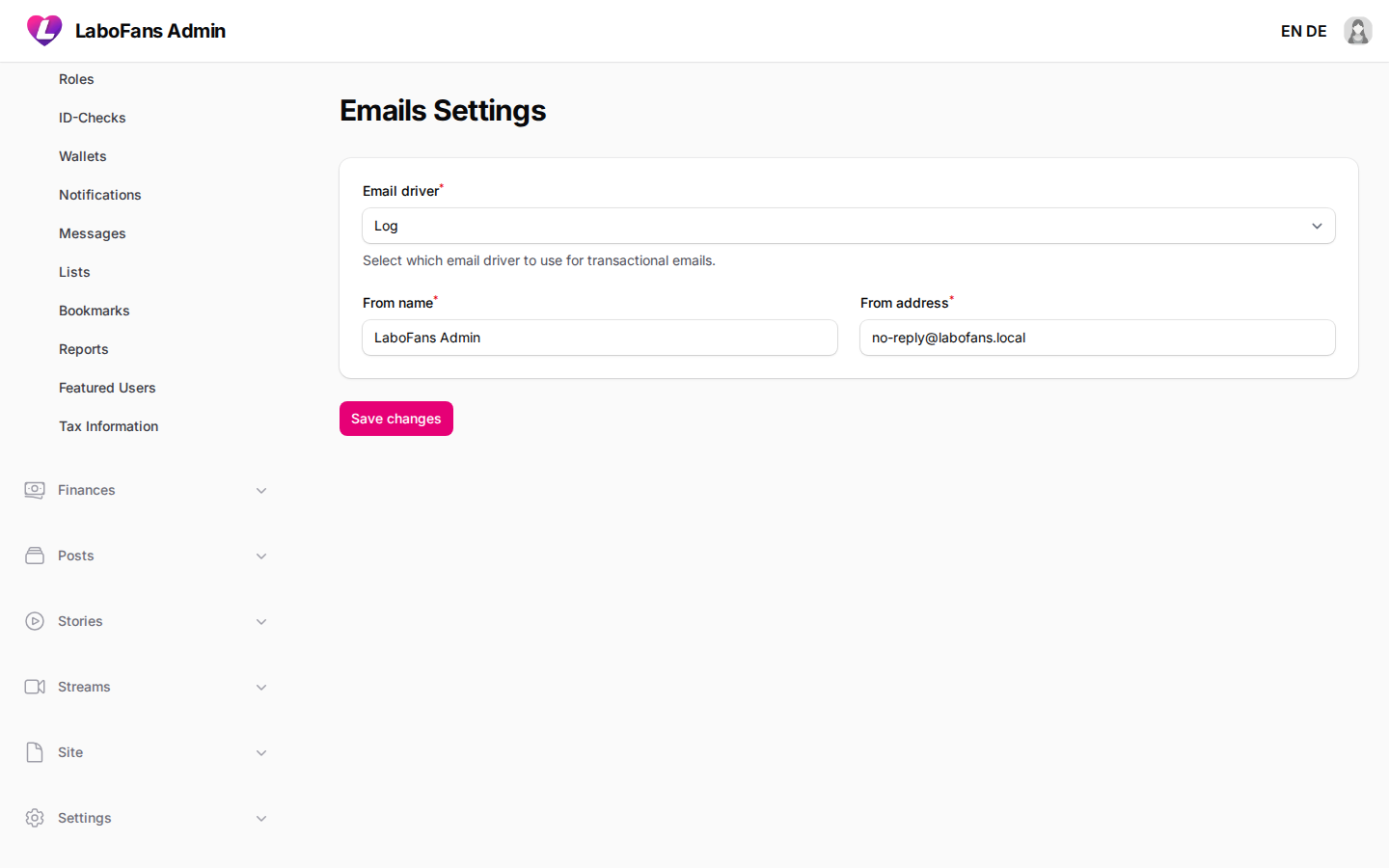Click the Posts stack icon
This screenshot has height=868, width=1389.
point(35,556)
